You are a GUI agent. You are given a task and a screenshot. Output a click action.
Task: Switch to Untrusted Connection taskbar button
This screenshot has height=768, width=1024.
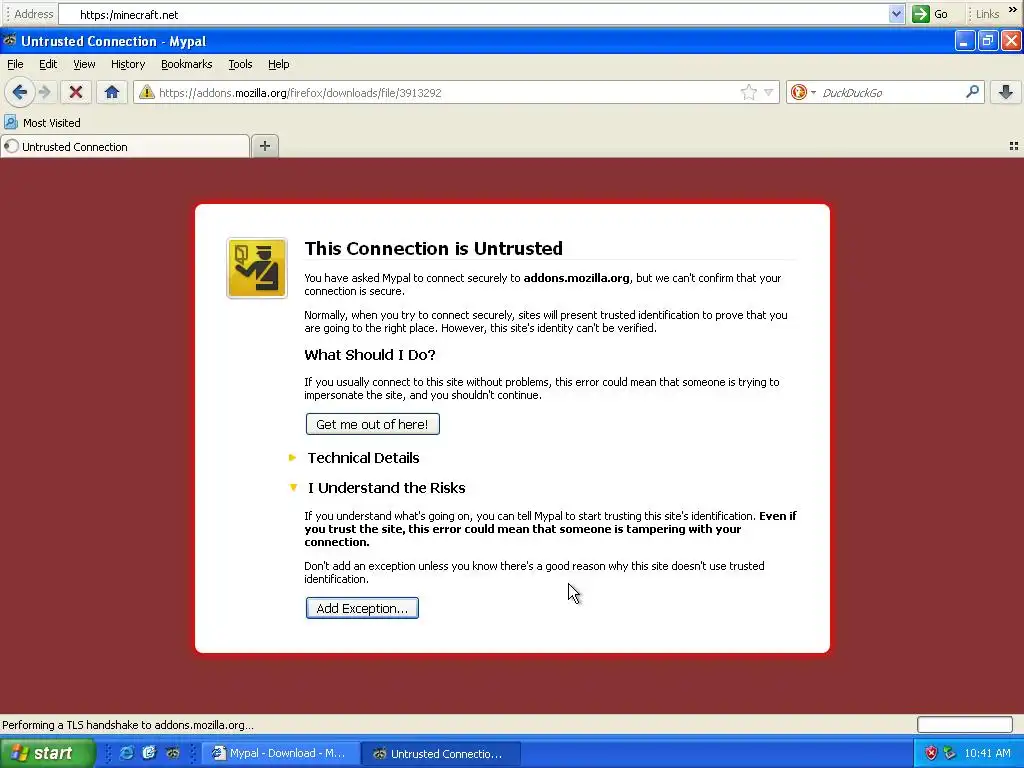click(x=441, y=753)
